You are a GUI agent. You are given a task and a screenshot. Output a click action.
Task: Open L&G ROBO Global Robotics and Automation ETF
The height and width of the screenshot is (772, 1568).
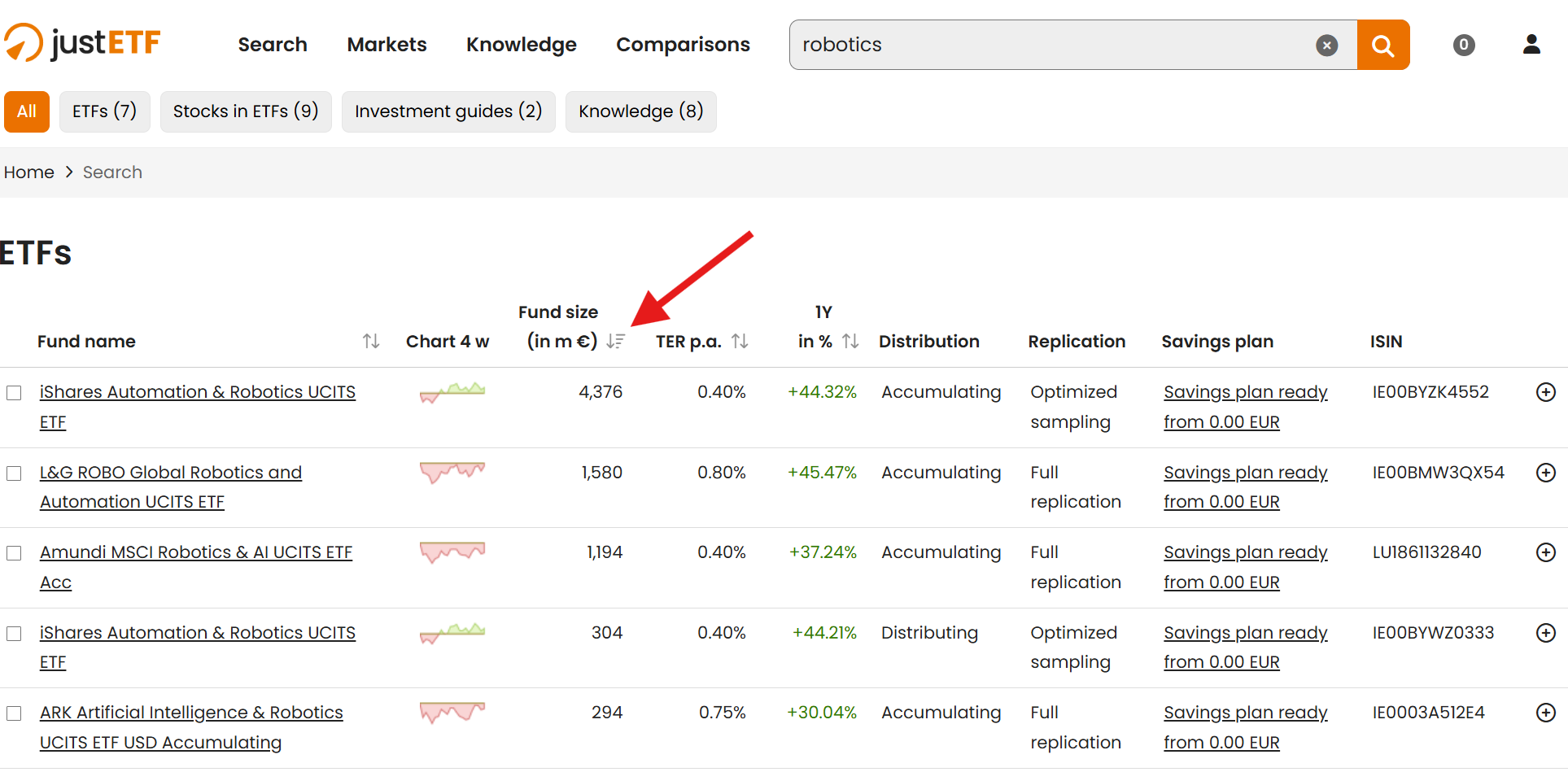tap(171, 487)
